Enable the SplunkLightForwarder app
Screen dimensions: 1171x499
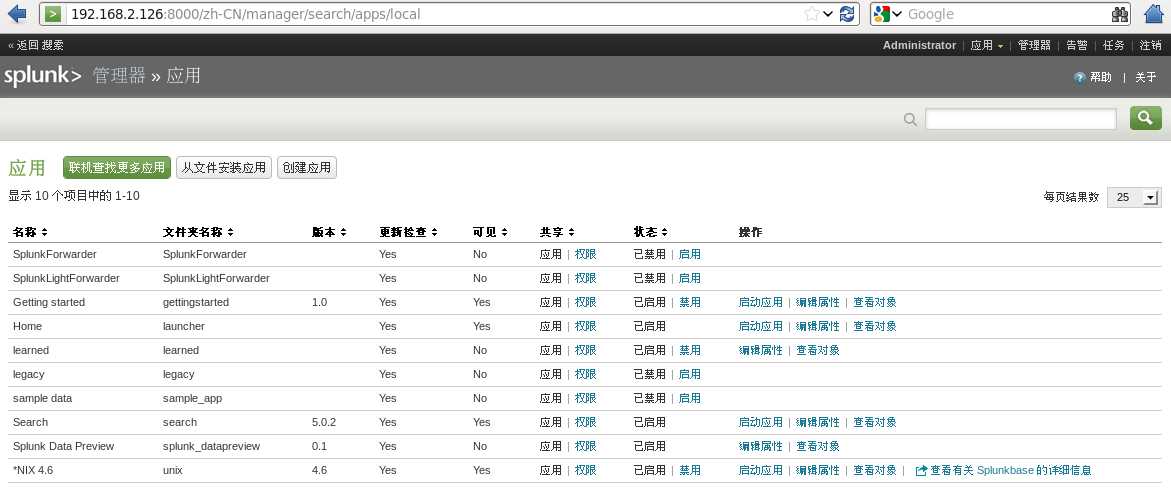click(x=689, y=279)
